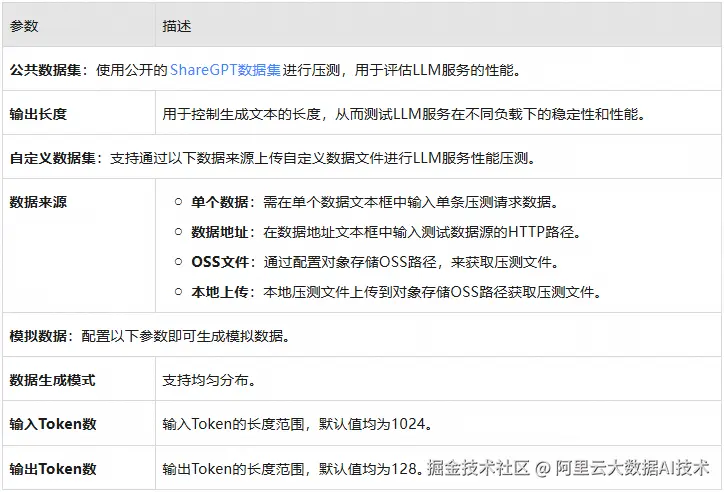The image size is (724, 492).
Task: Select the 公共数据集 section label
Action: 45,70
